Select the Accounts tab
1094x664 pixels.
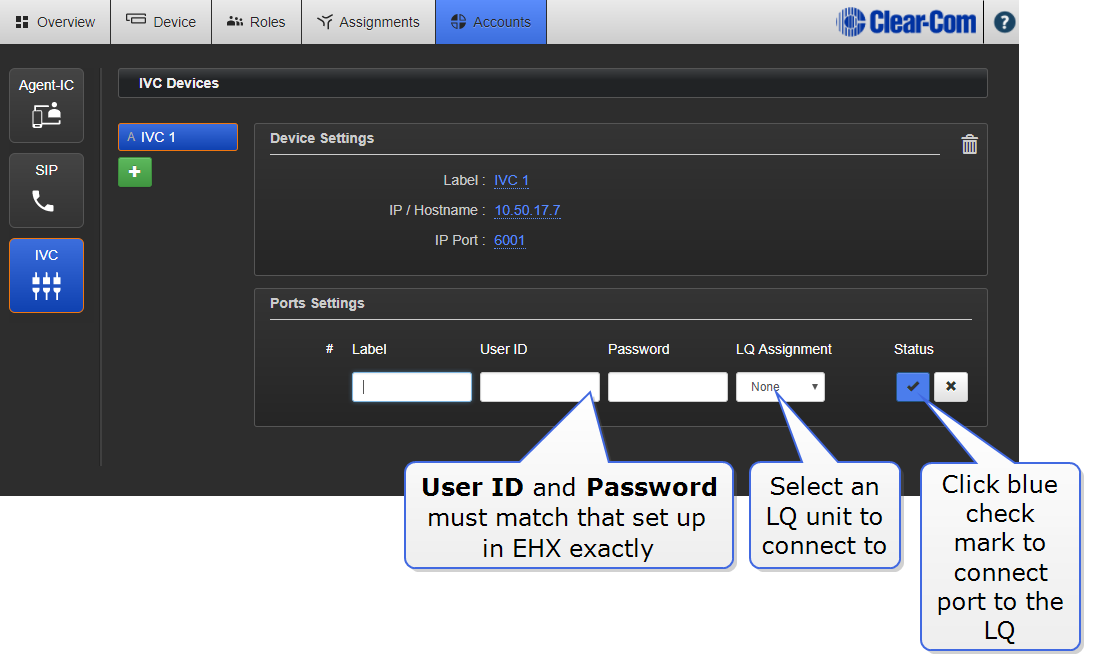(490, 22)
